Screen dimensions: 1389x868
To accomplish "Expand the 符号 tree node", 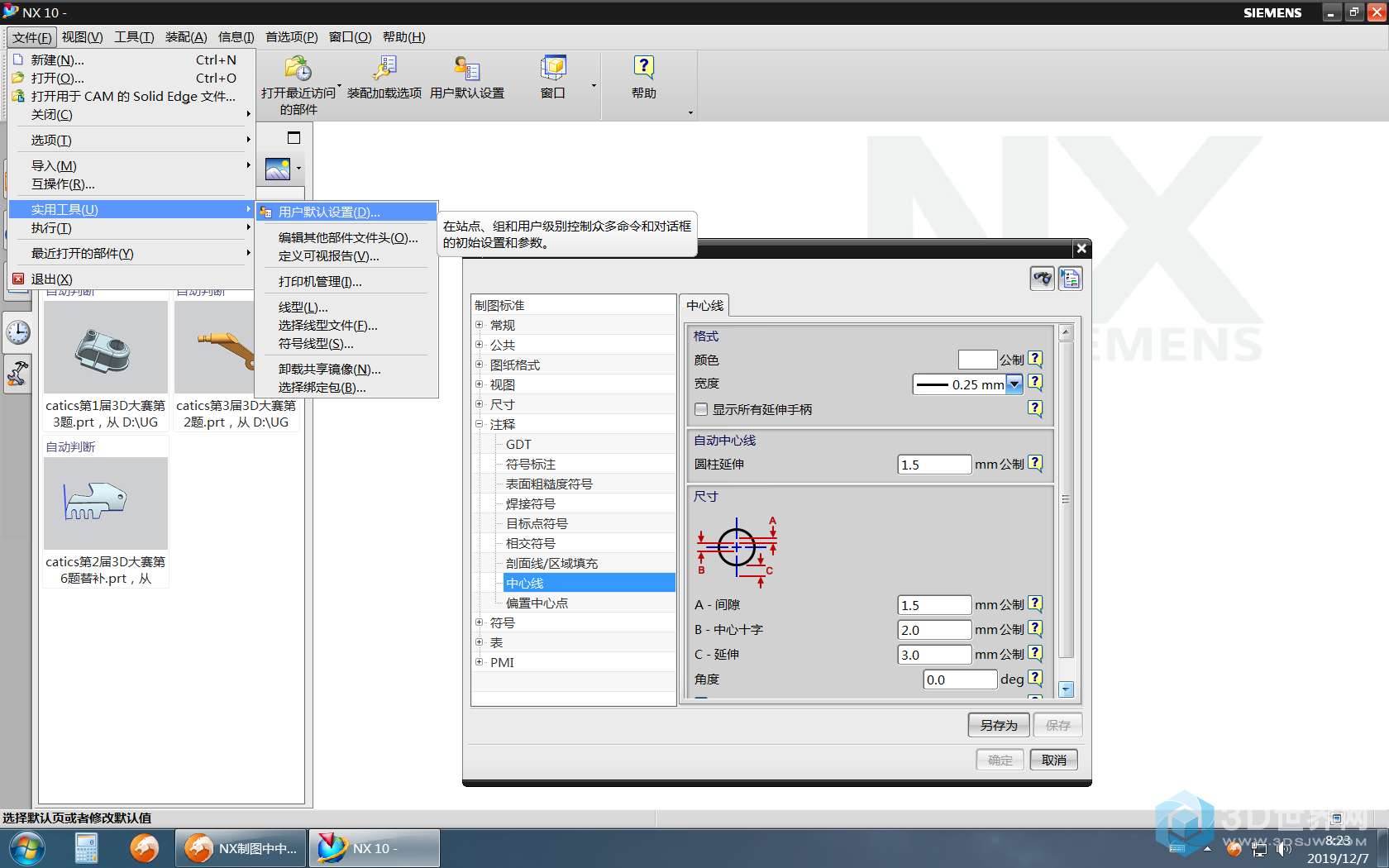I will coord(479,622).
